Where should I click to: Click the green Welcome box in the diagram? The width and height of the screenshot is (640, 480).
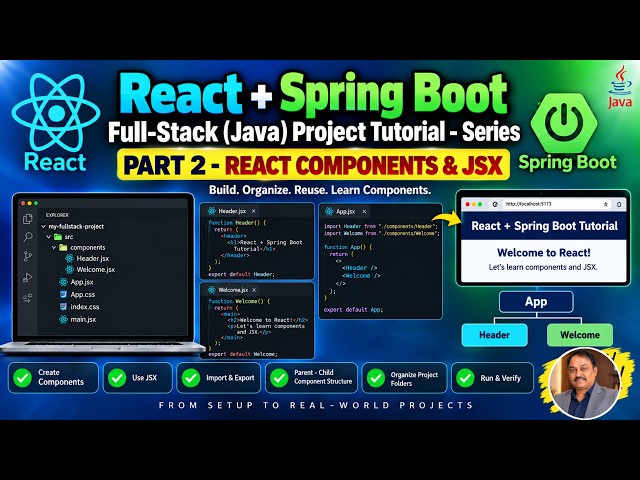pos(580,335)
